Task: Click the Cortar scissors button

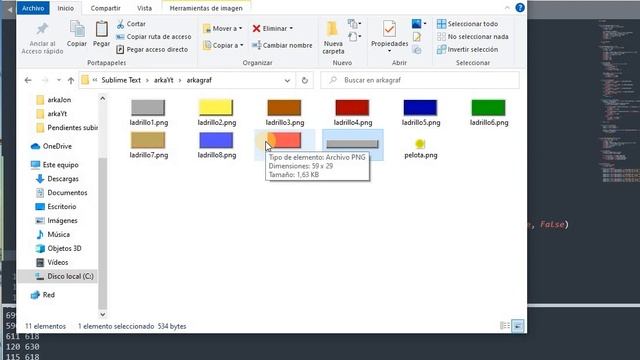Action: tap(131, 24)
